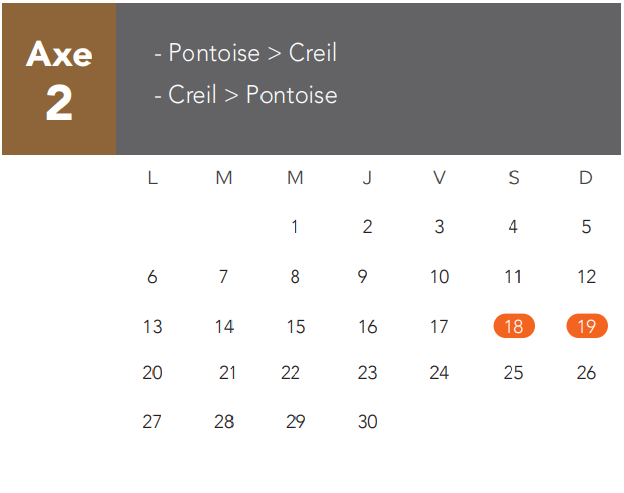The height and width of the screenshot is (493, 624).
Task: Select the D weekday column header
Action: coord(586,178)
